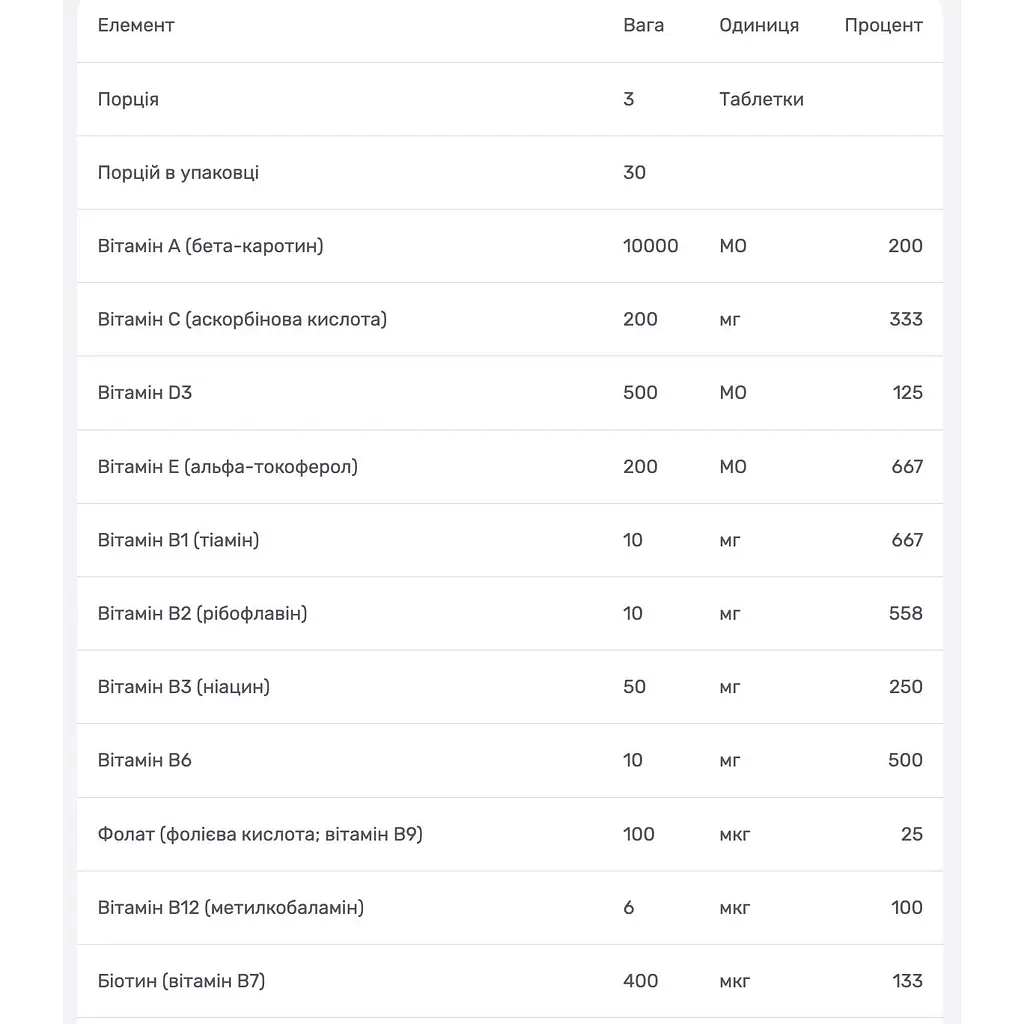Click the 558 percent value

[x=906, y=614]
